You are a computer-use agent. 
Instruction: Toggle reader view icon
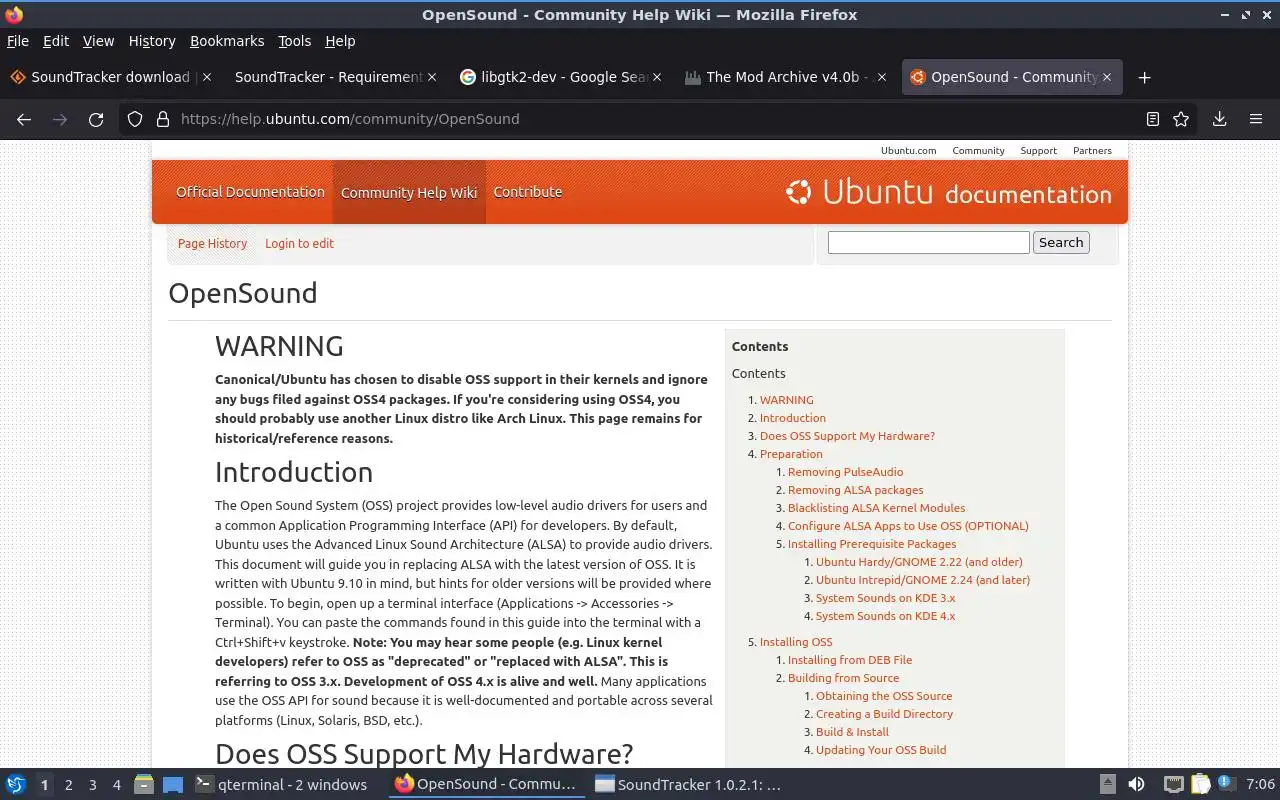point(1153,119)
